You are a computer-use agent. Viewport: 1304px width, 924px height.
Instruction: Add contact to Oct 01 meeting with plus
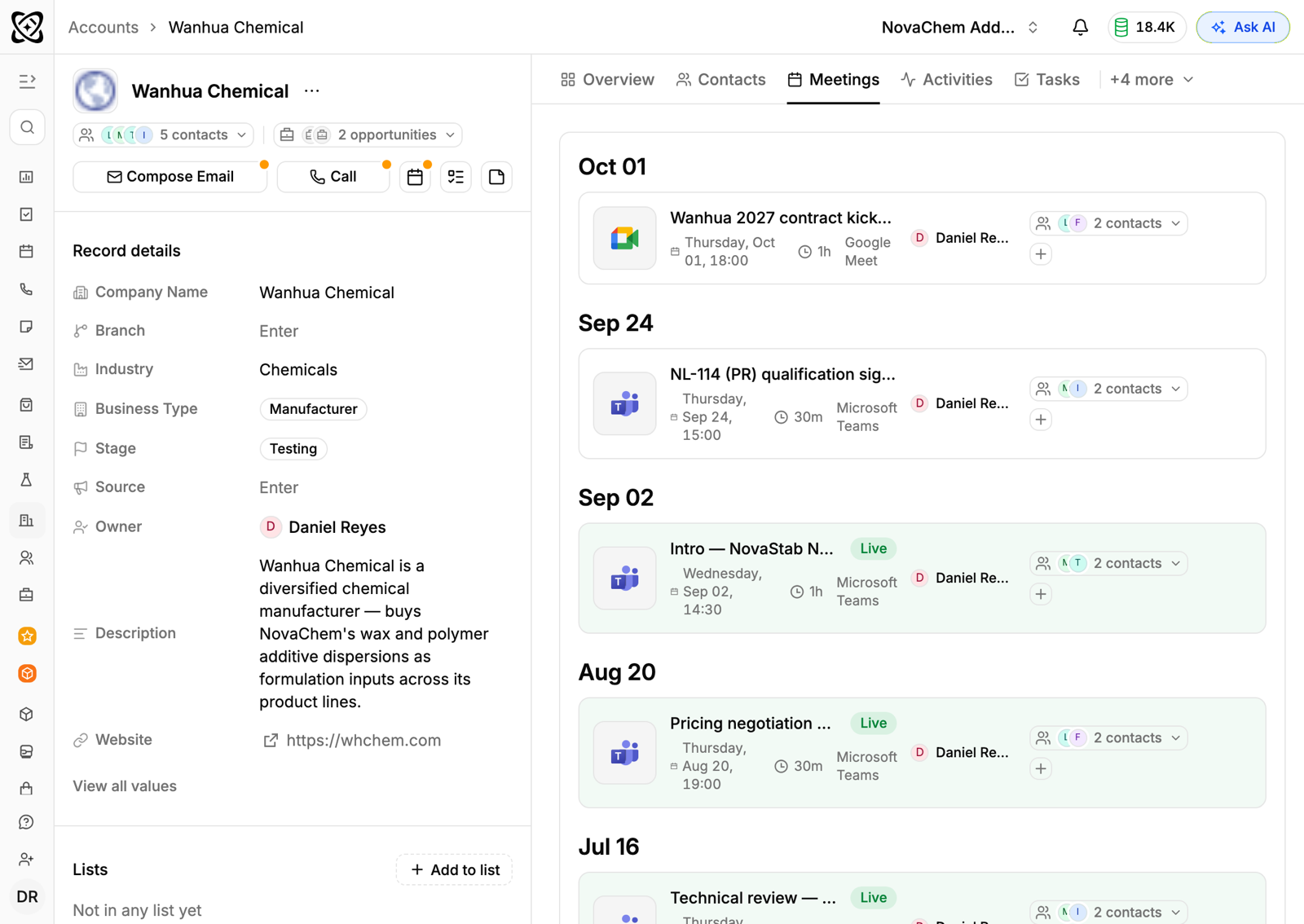coord(1041,254)
